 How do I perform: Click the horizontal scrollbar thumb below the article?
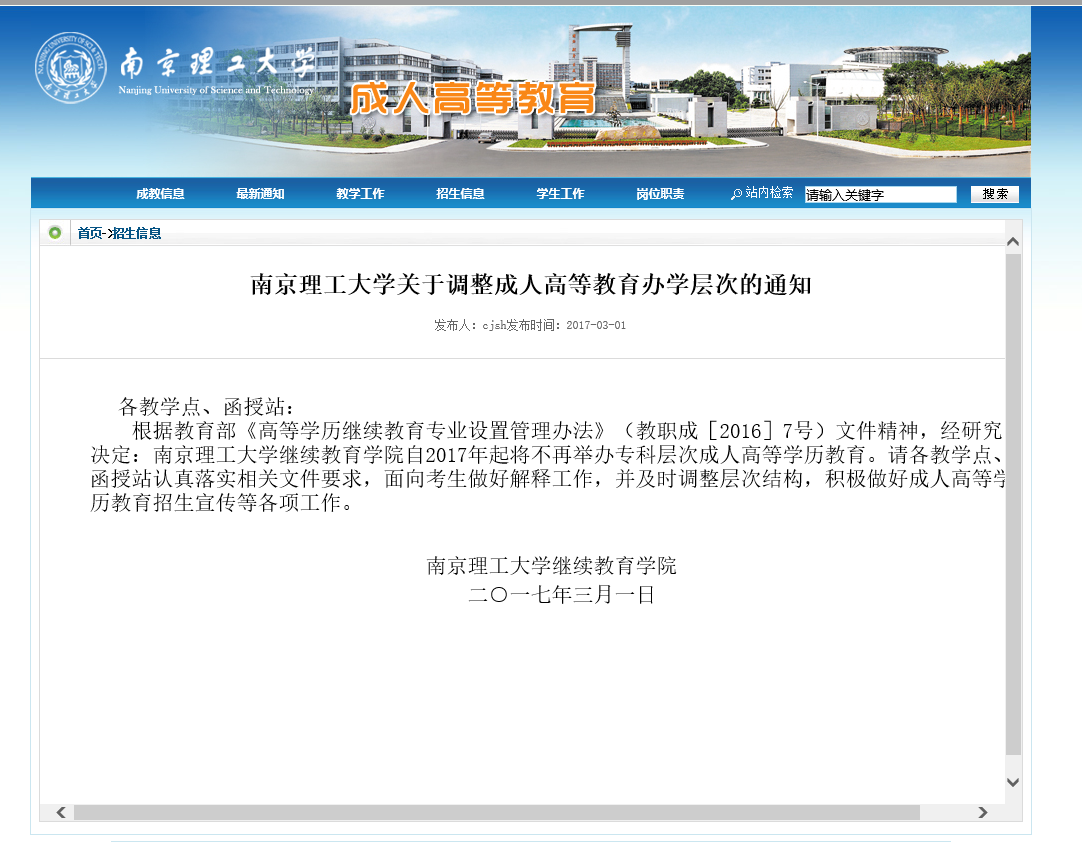pos(495,812)
